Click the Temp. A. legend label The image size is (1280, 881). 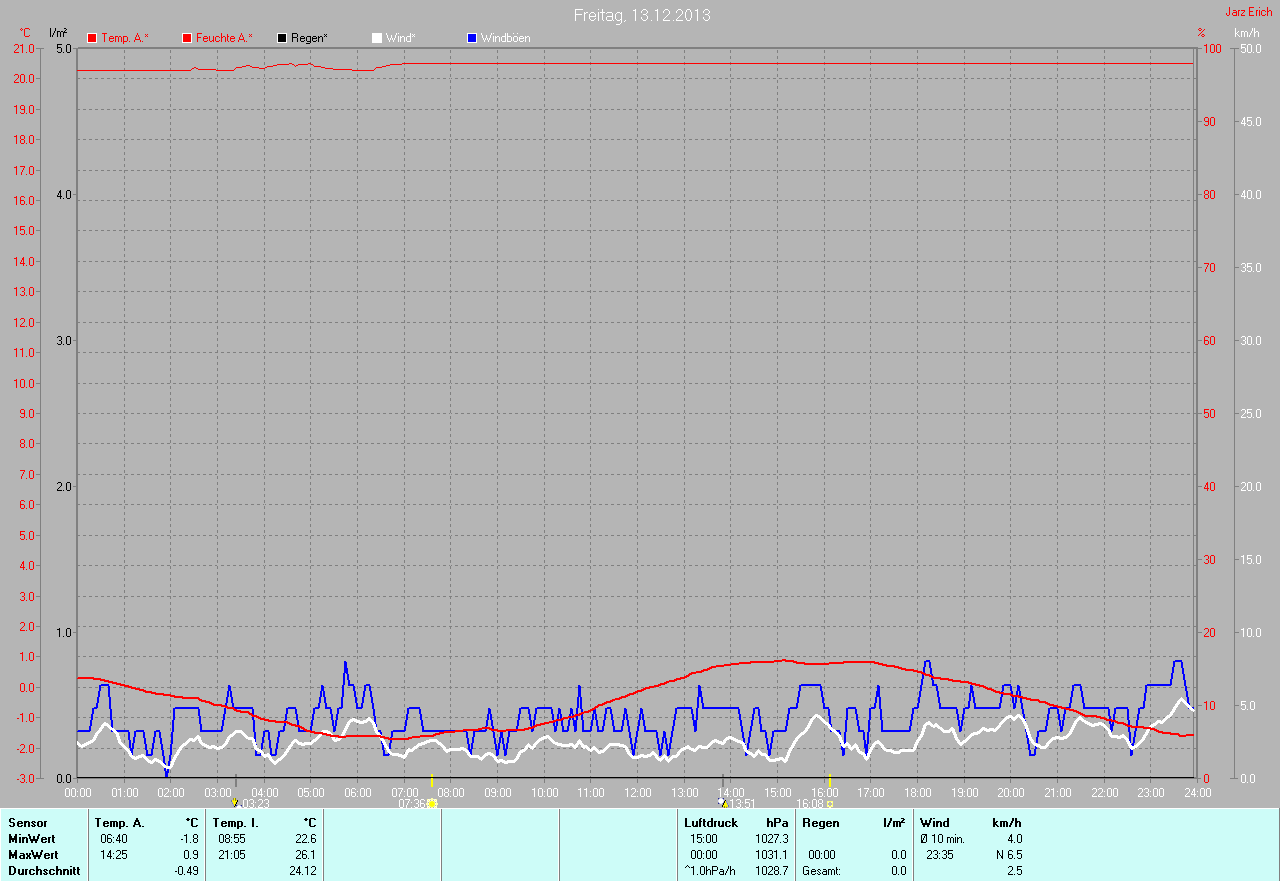pyautogui.click(x=124, y=38)
